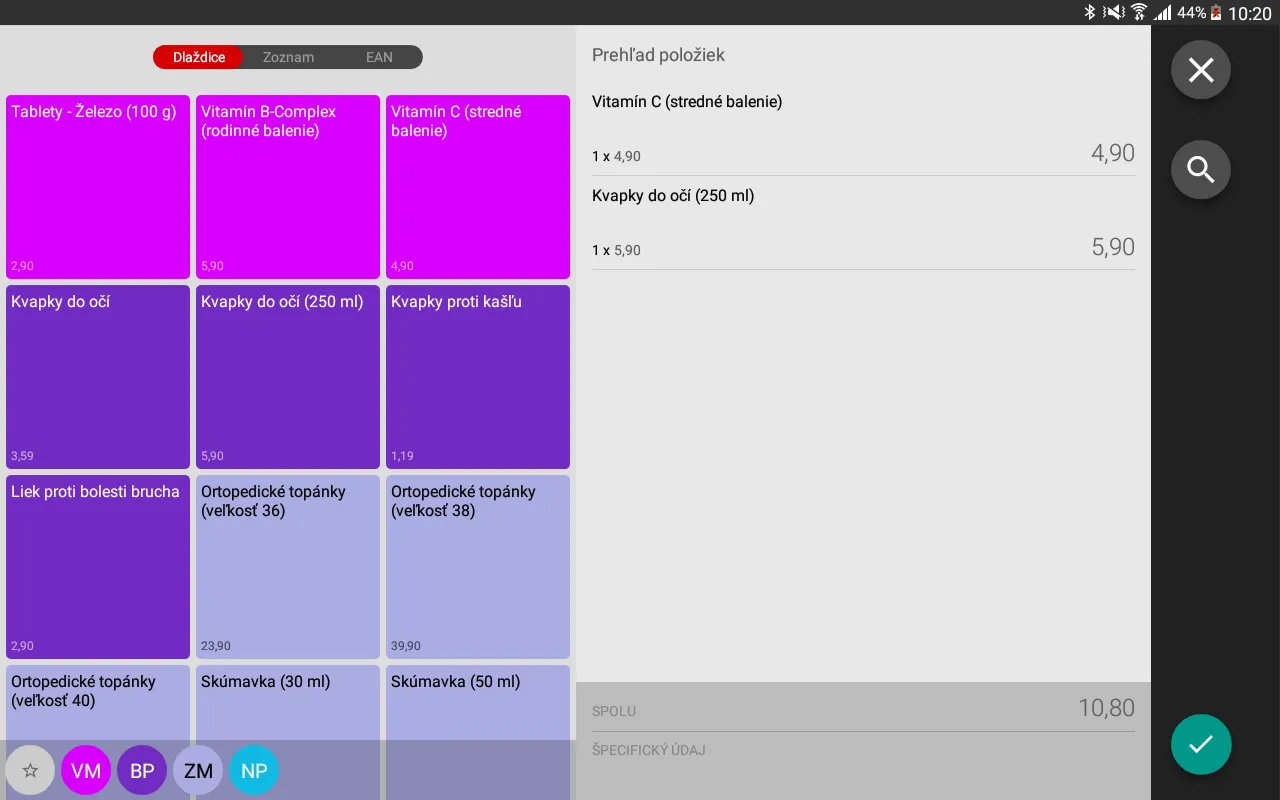Filter by NP category circle

coord(254,771)
